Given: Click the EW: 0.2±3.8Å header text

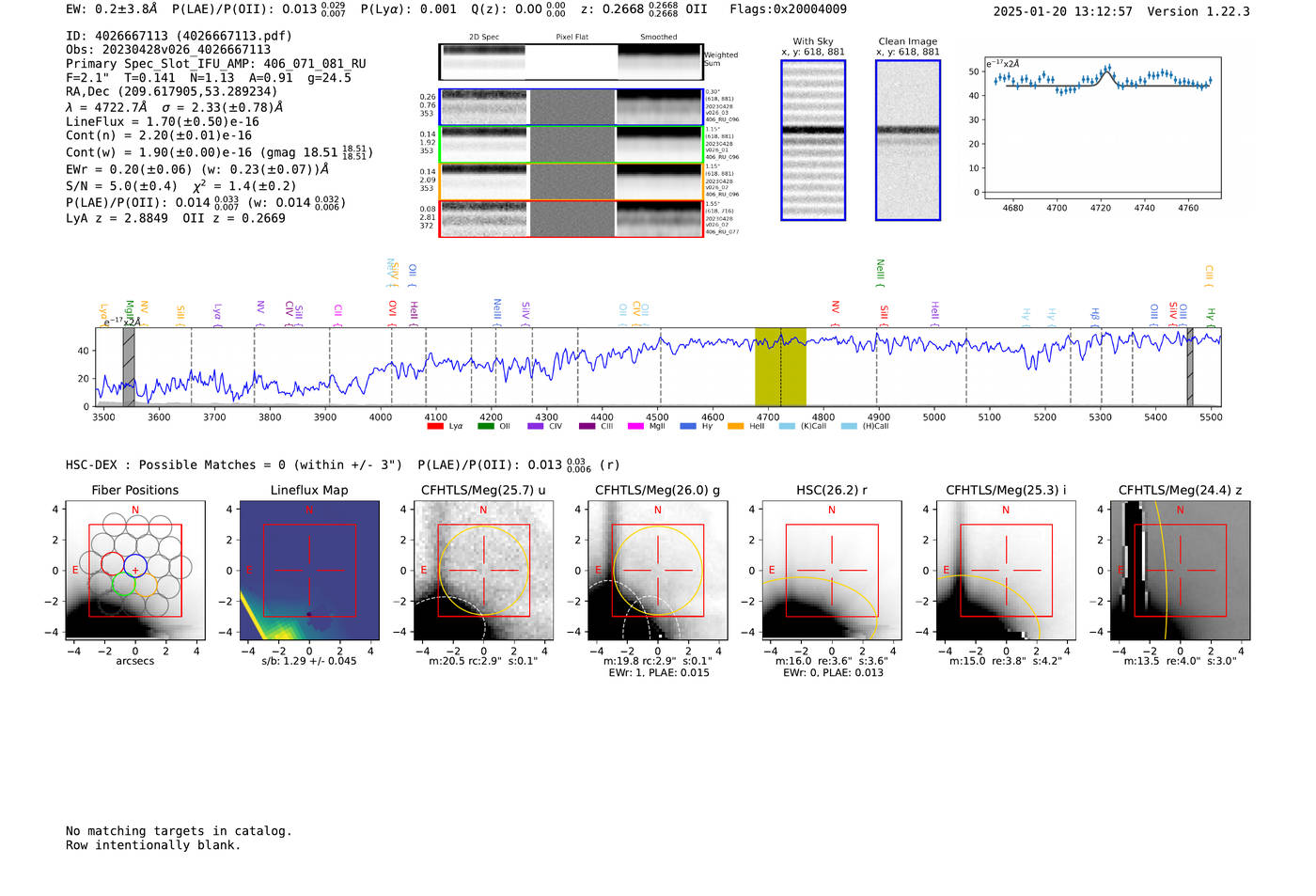Looking at the screenshot, I should (112, 9).
